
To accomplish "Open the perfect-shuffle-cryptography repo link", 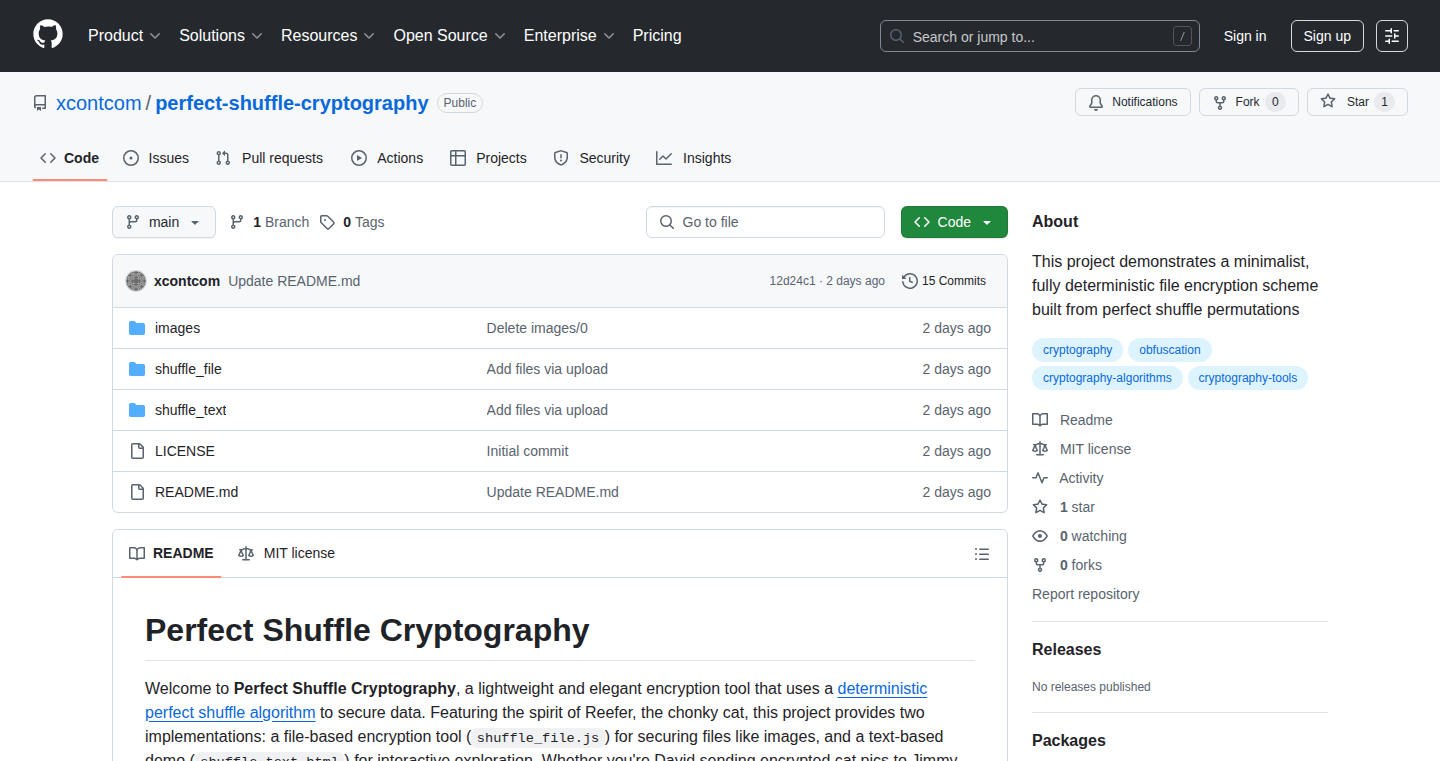I will coord(292,103).
